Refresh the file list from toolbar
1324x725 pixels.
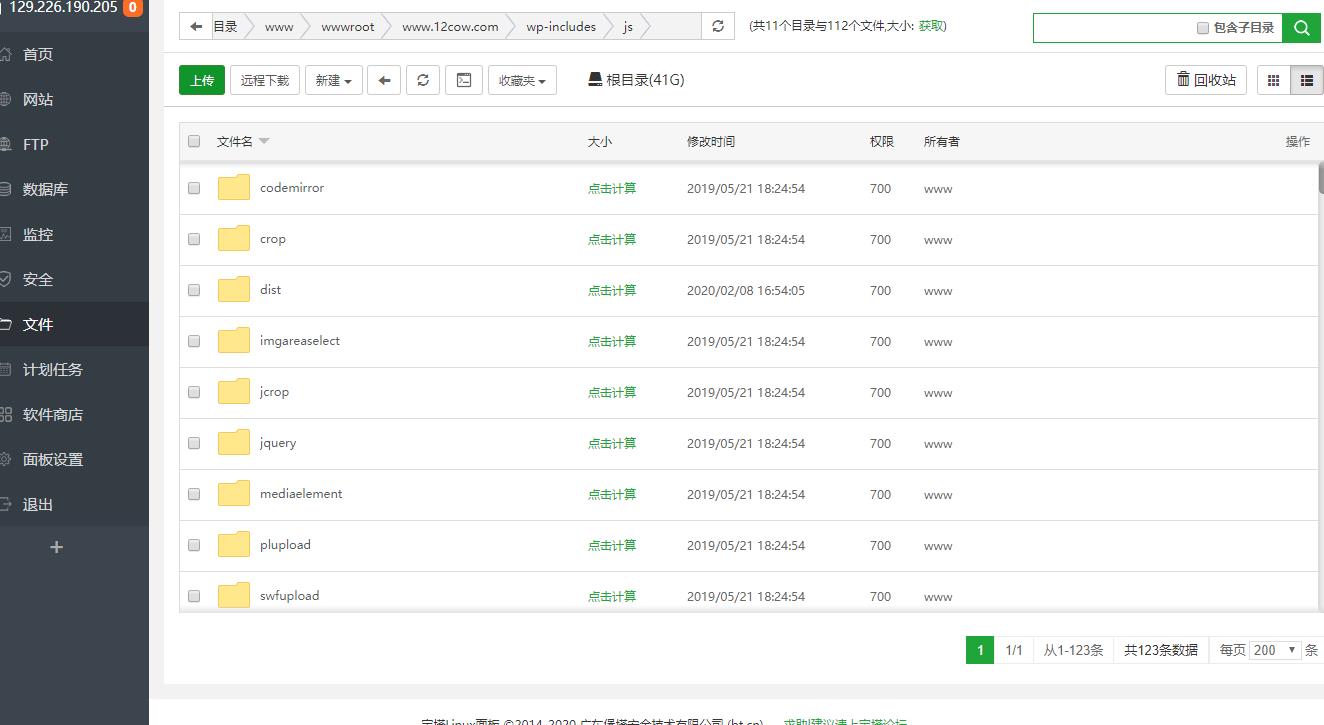tap(423, 80)
